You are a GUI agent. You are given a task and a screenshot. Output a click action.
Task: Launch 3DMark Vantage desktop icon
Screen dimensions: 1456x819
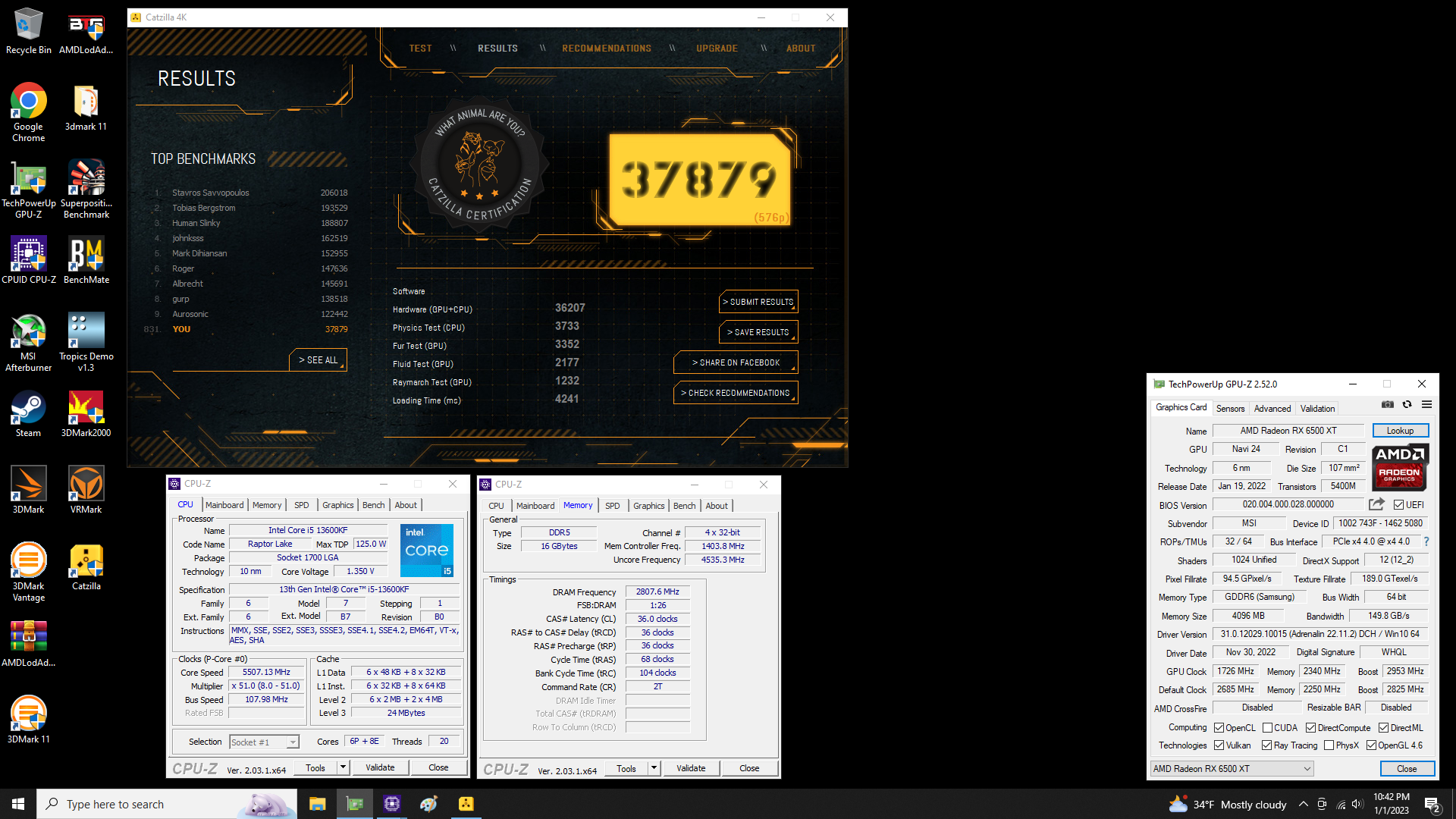tap(28, 573)
